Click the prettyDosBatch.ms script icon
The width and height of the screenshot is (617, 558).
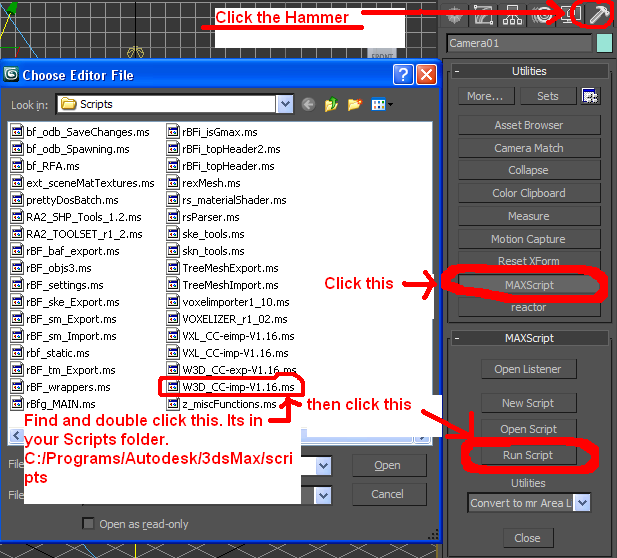click(17, 200)
